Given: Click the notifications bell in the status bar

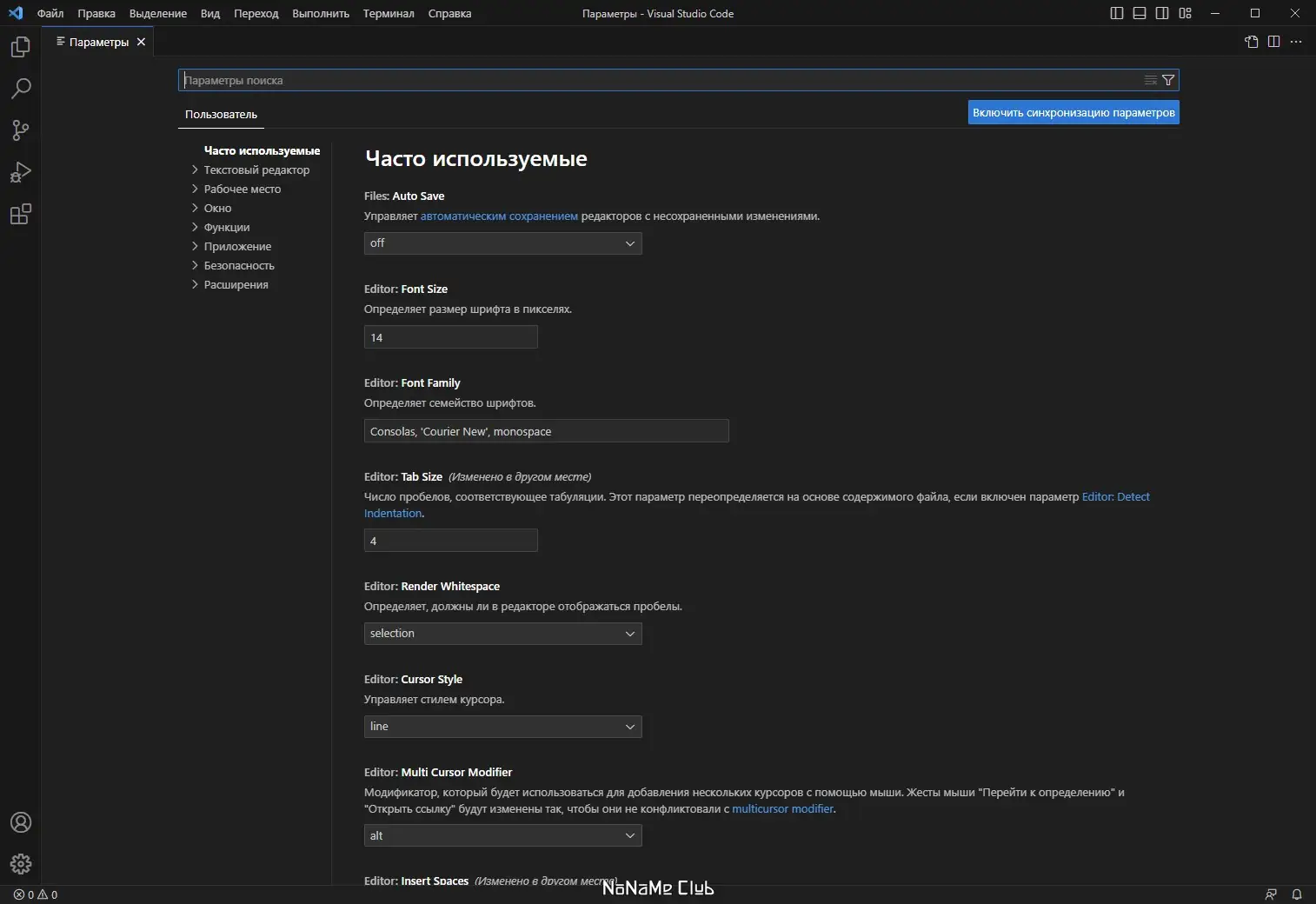Looking at the screenshot, I should (x=1296, y=894).
